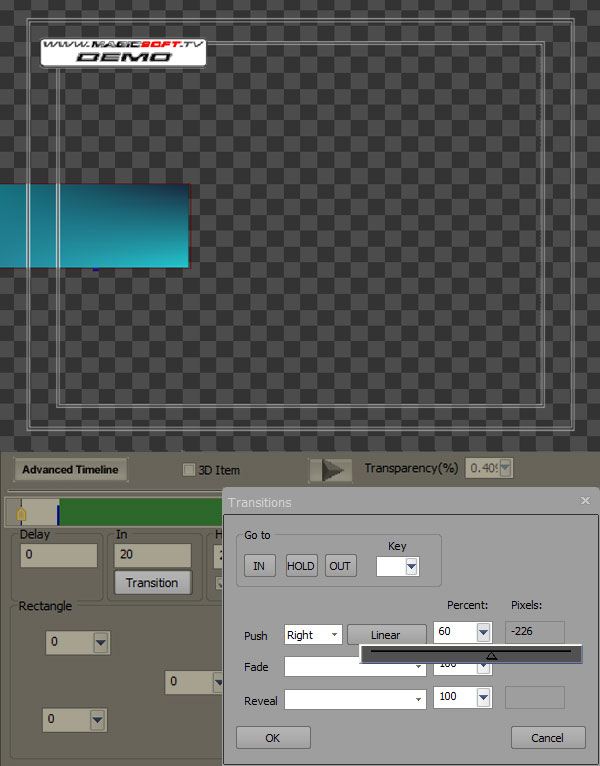Screen dimensions: 600x766
Task: Click the percent slider triangle handle
Action: pos(492,656)
